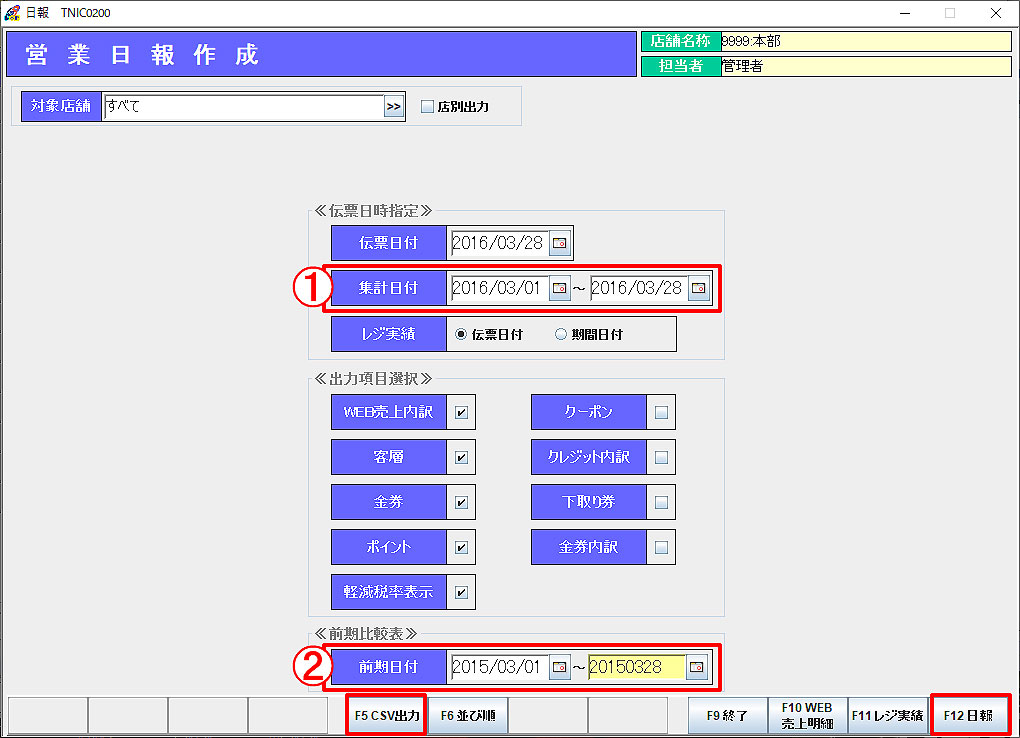Enable the クーポン checkbox
This screenshot has height=738, width=1020.
coord(662,412)
